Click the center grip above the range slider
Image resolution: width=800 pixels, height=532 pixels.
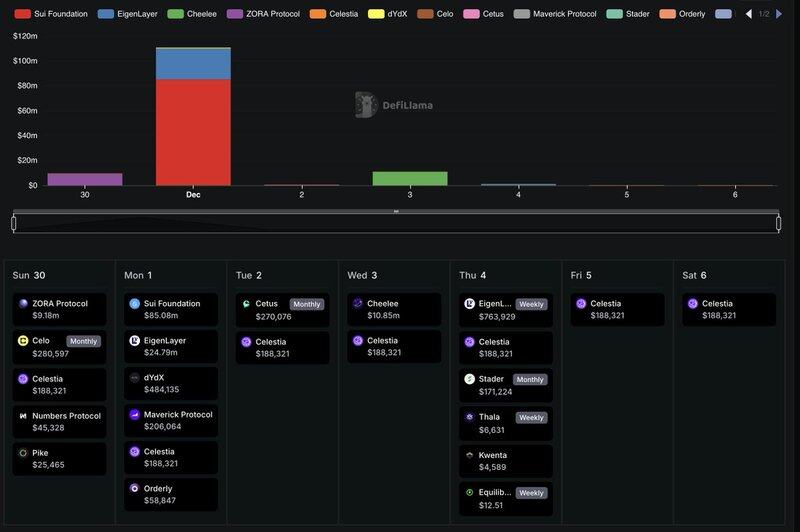396,212
